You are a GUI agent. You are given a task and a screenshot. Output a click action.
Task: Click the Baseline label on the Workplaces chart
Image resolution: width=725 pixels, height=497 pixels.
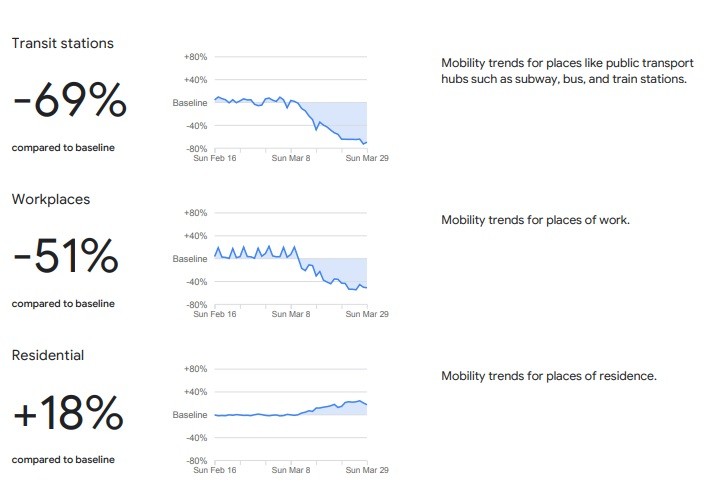pos(190,259)
